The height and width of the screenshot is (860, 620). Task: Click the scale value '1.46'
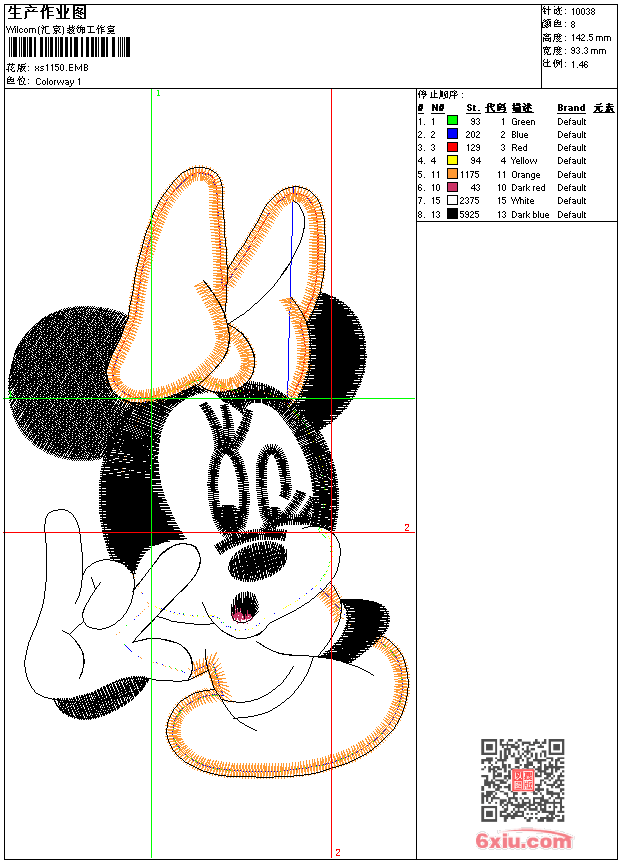point(579,64)
